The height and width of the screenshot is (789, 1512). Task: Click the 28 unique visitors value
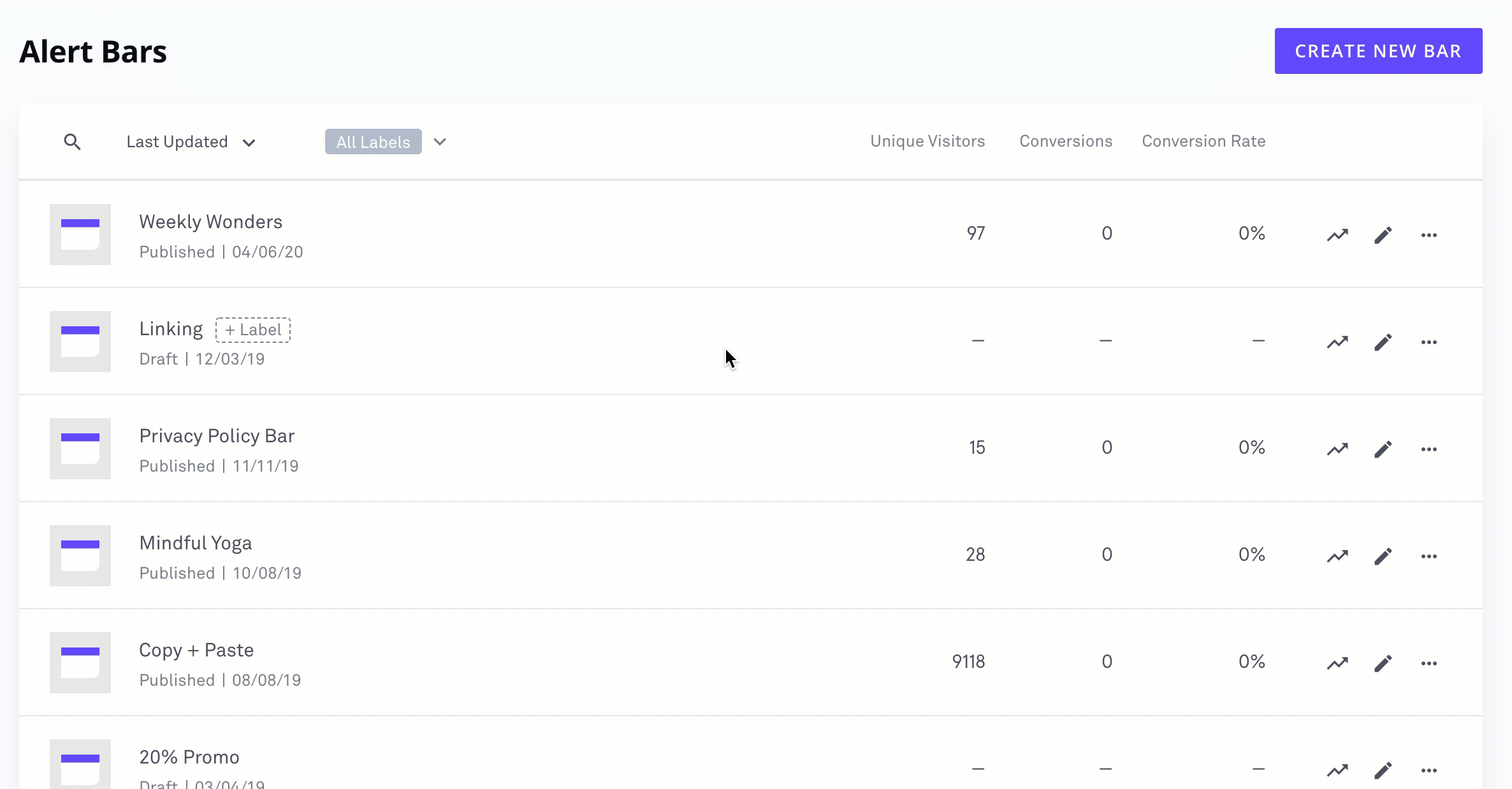[975, 554]
